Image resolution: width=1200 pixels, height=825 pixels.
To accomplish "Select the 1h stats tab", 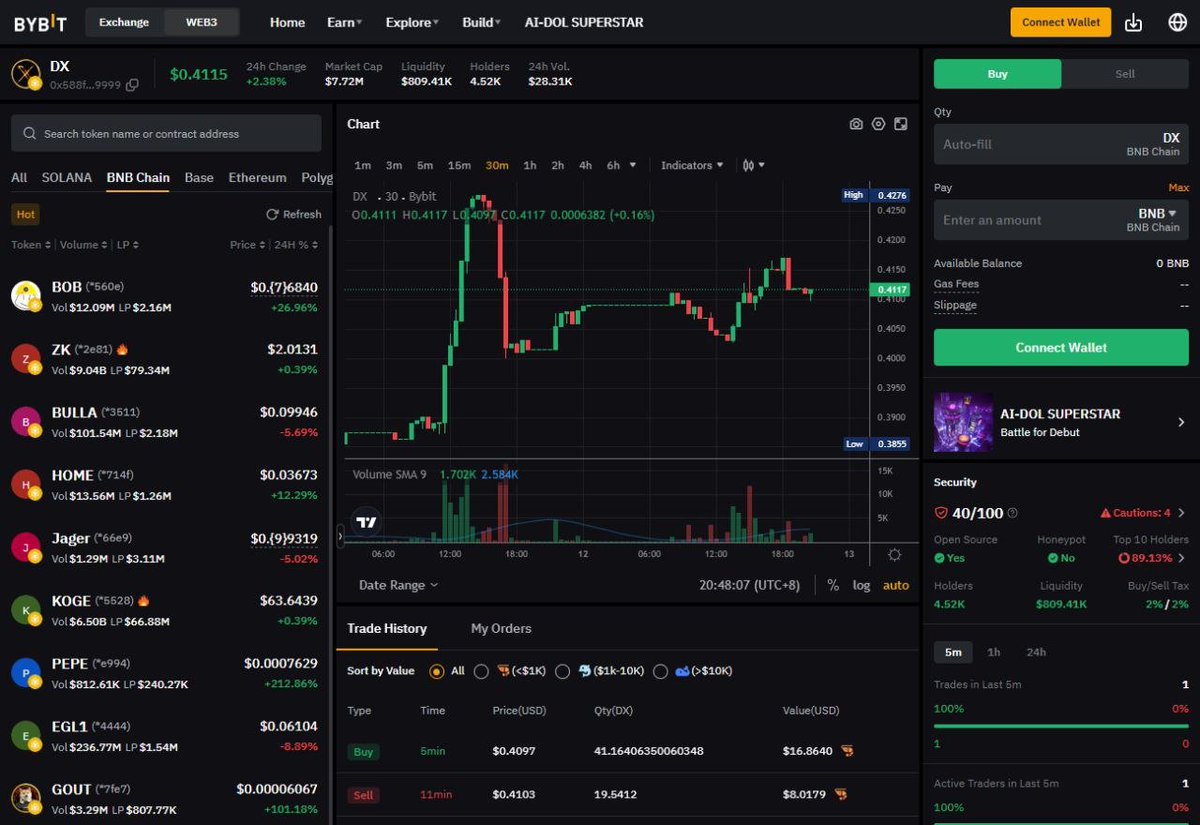I will click(993, 652).
